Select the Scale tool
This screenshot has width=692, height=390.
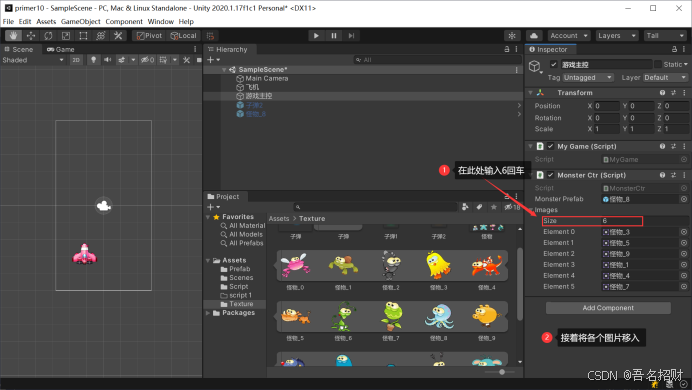point(65,36)
